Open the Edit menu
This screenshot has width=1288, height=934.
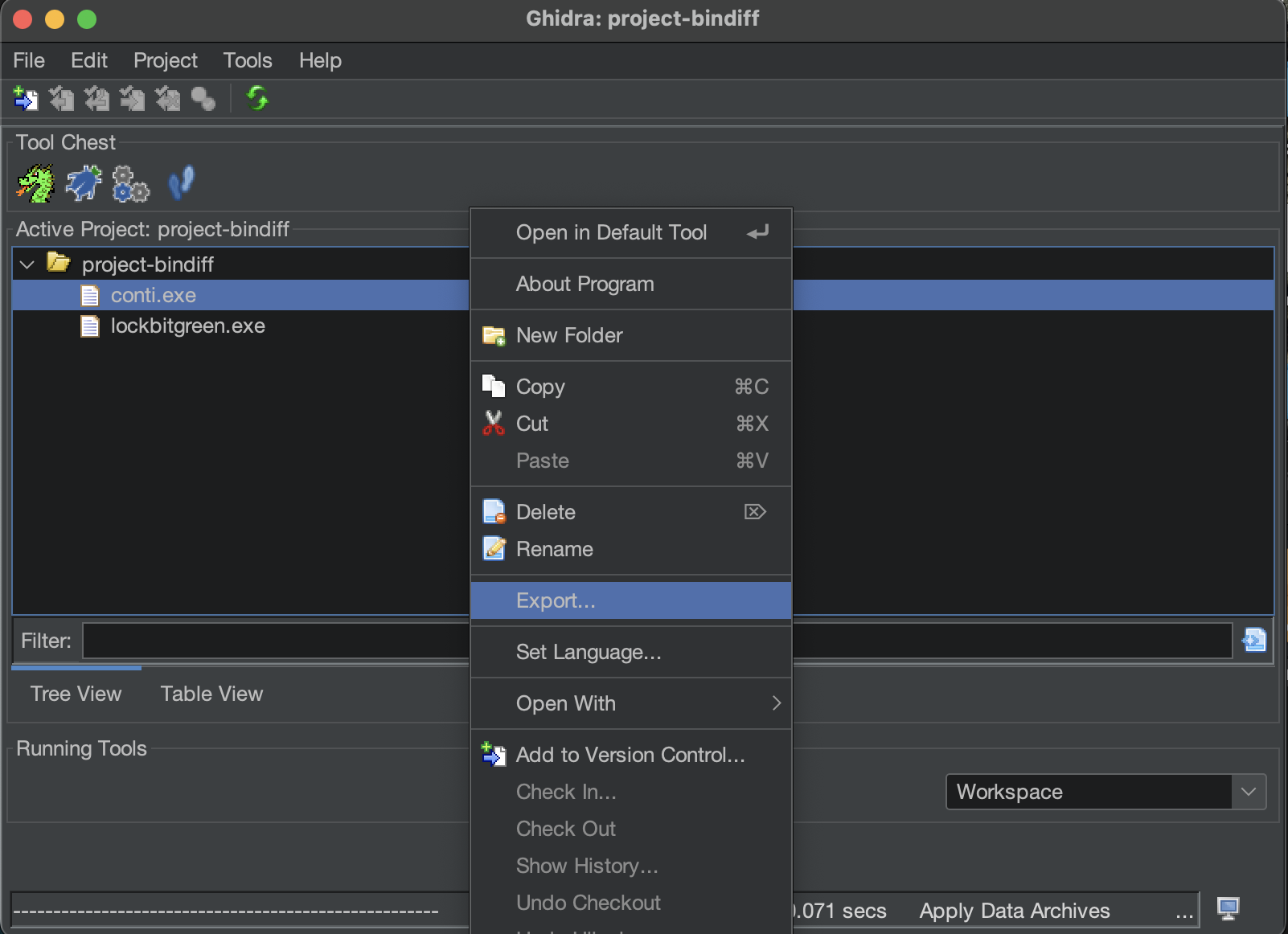click(89, 60)
